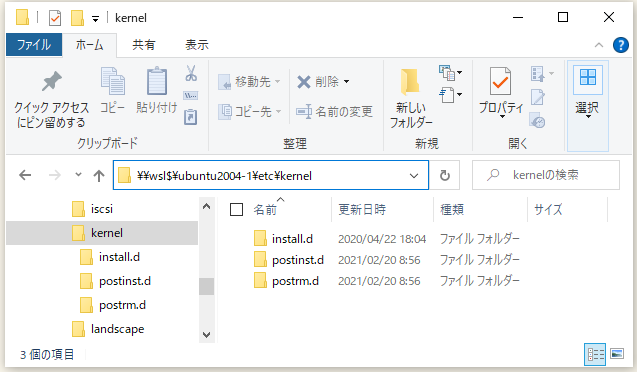
Task: Click the address bar path field
Action: click(271, 175)
